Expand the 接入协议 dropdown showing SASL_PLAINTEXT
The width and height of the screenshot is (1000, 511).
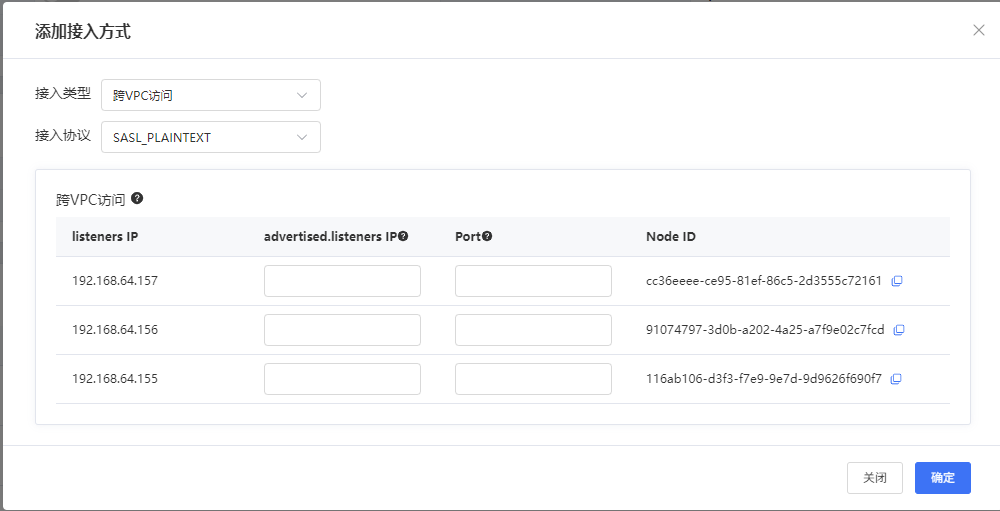tap(211, 137)
